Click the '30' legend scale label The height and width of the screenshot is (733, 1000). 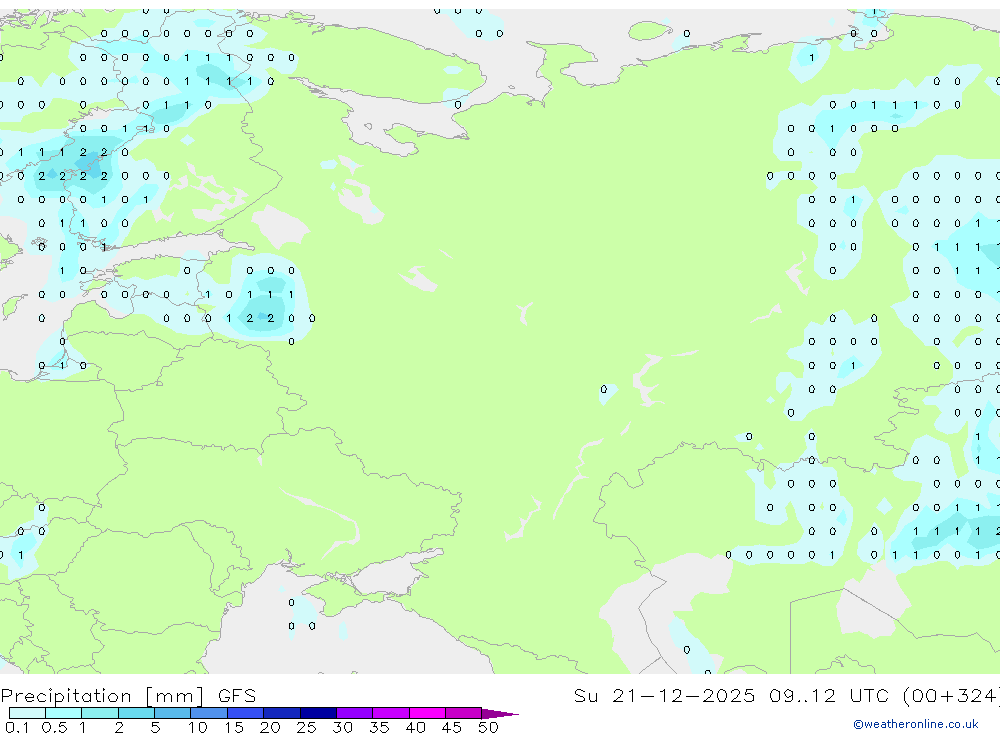[x=342, y=727]
